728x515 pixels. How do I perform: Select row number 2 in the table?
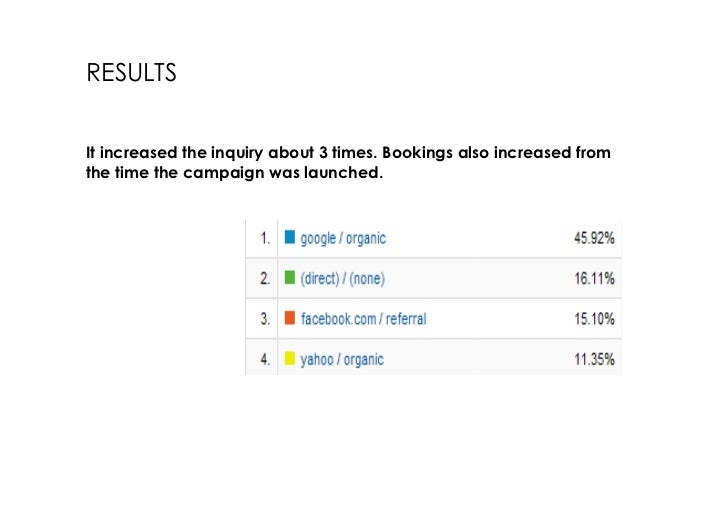pos(265,278)
